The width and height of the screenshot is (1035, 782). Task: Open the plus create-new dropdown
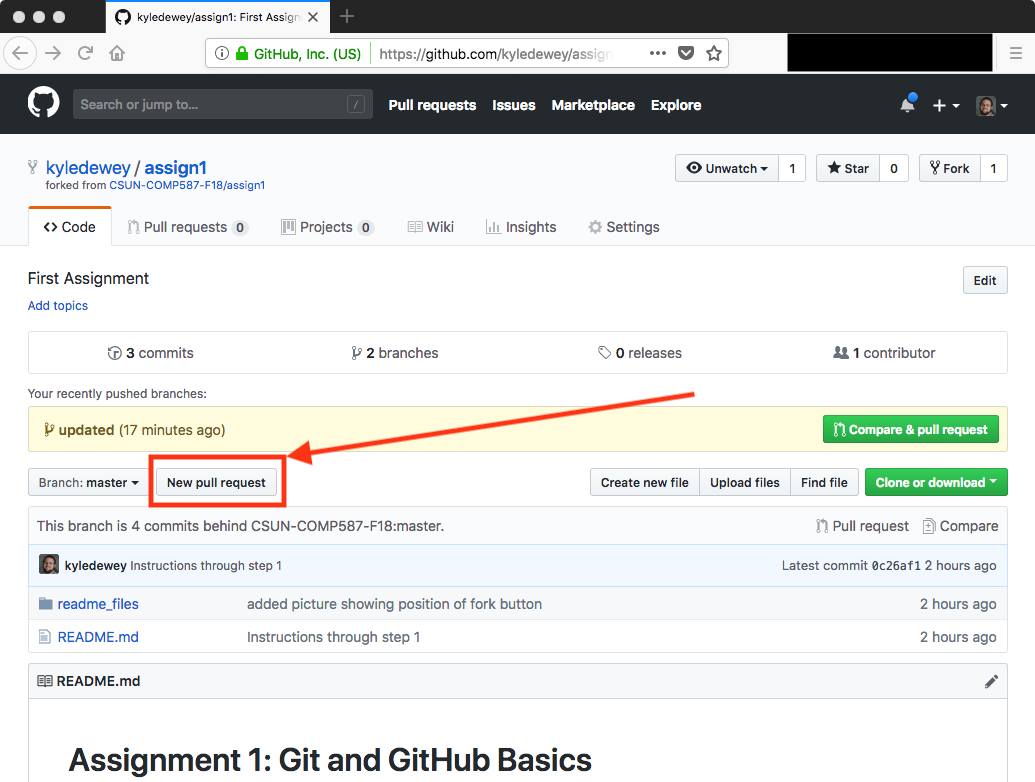pos(945,105)
